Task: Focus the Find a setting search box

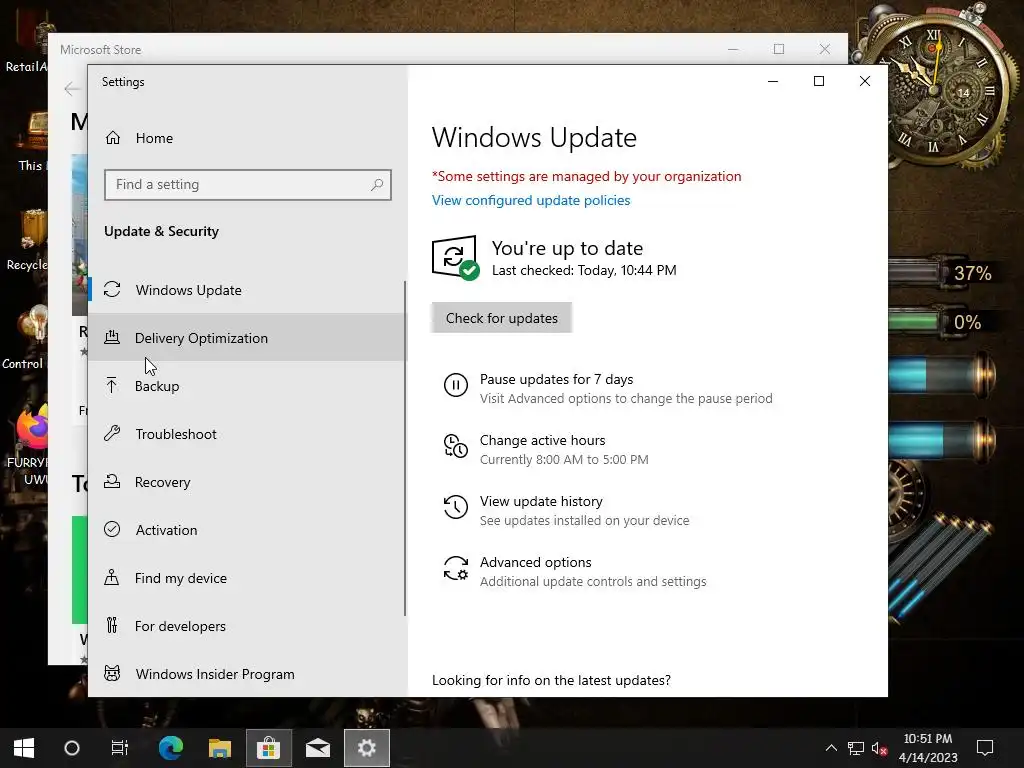Action: click(x=248, y=185)
